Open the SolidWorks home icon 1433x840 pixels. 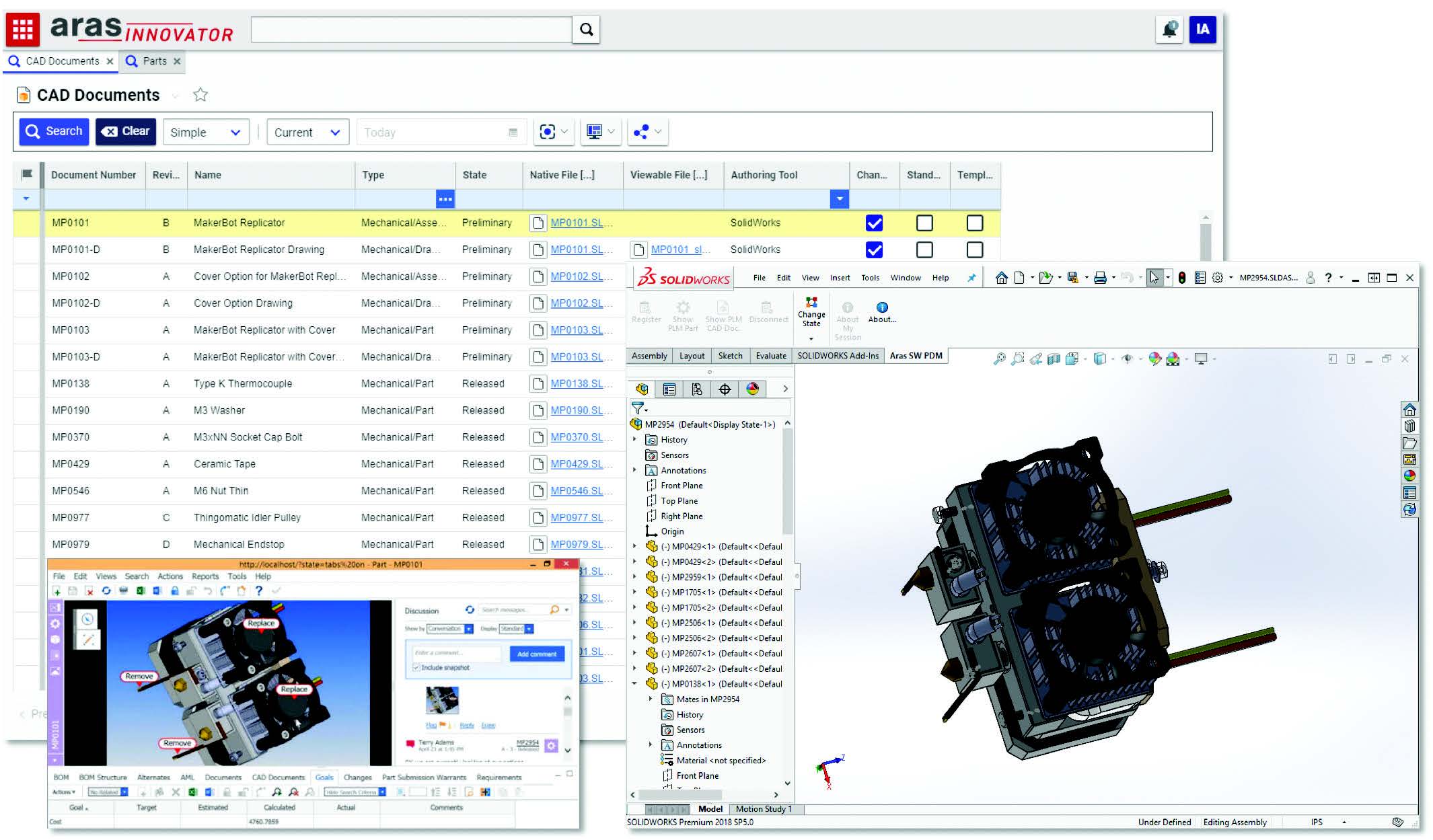tap(1001, 278)
